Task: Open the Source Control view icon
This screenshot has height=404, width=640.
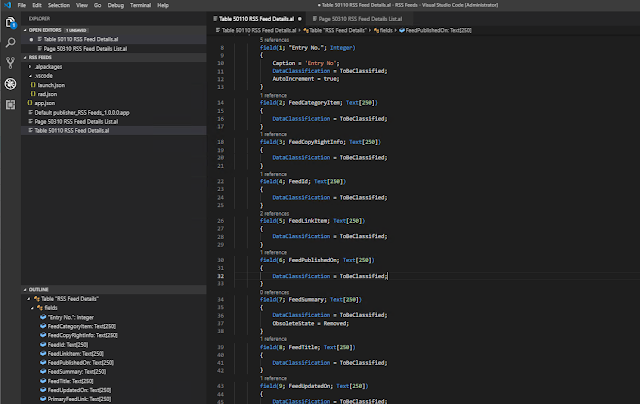Action: [x=11, y=63]
